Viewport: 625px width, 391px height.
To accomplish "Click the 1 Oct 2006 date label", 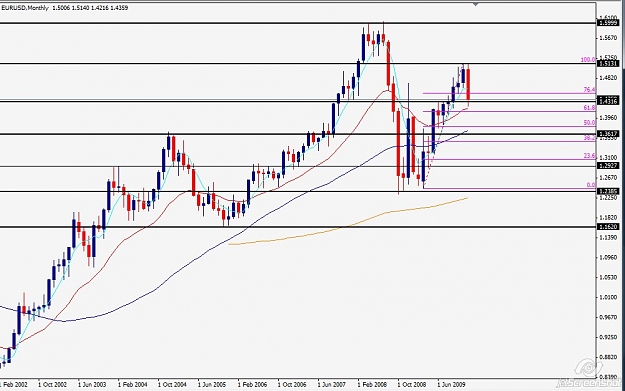I will pos(292,385).
